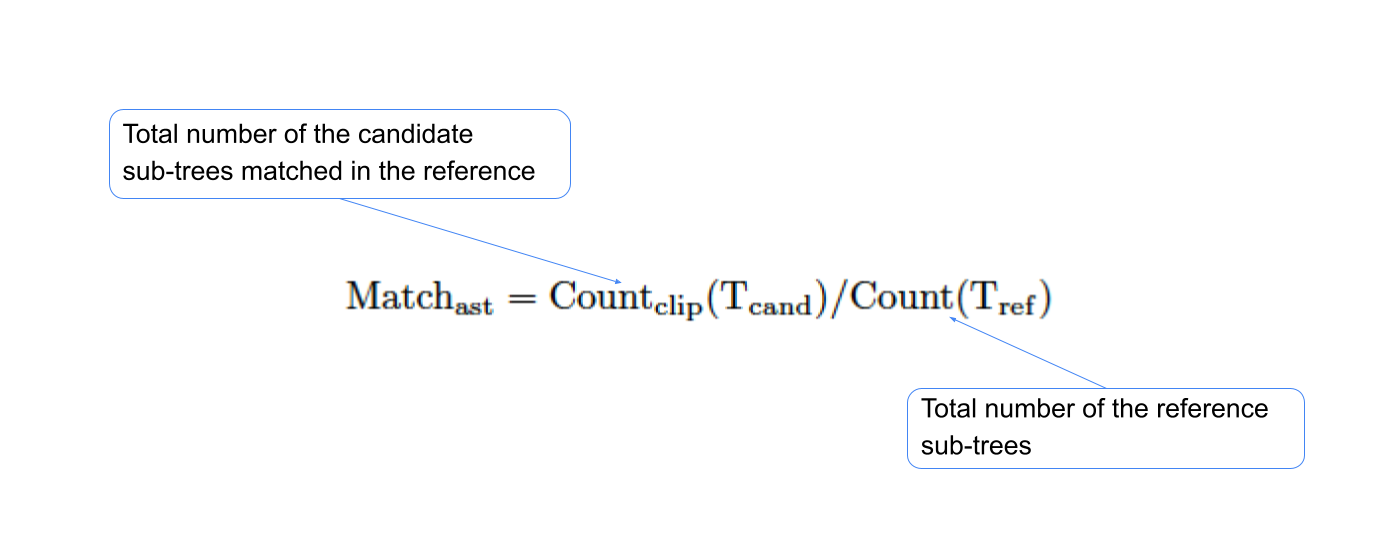Click the arrow line from the upper callout
Screen dimensions: 1399x540
[480, 240]
